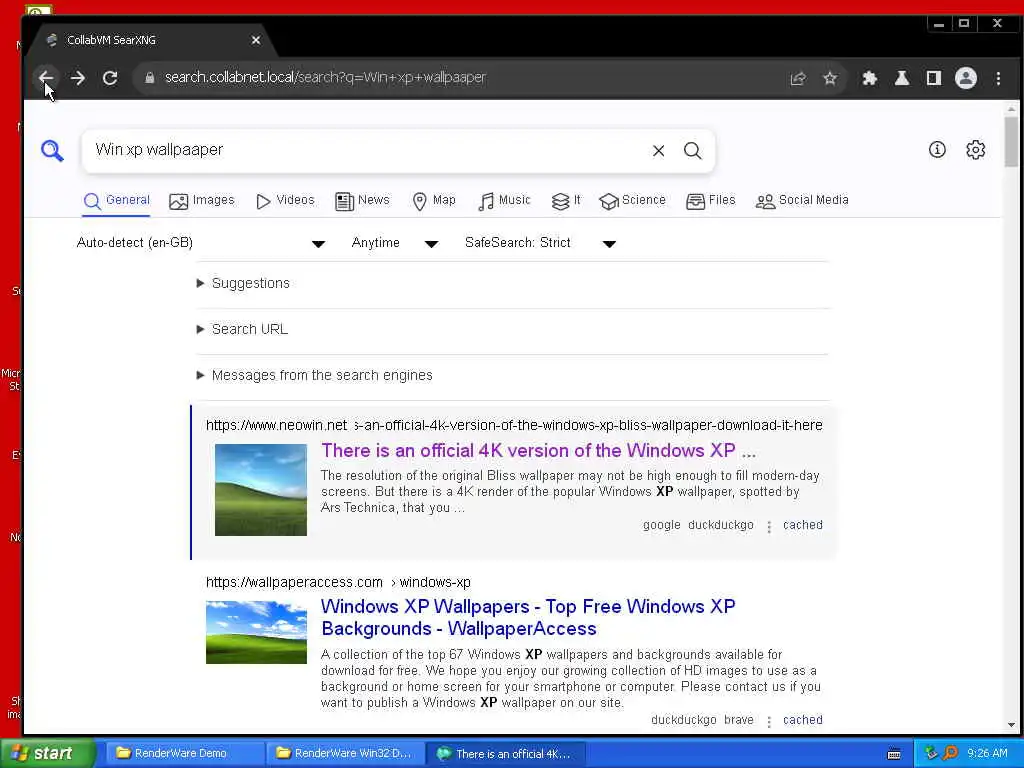Screen dimensions: 1024x768
Task: Switch to the Files tab
Action: pyautogui.click(x=711, y=200)
